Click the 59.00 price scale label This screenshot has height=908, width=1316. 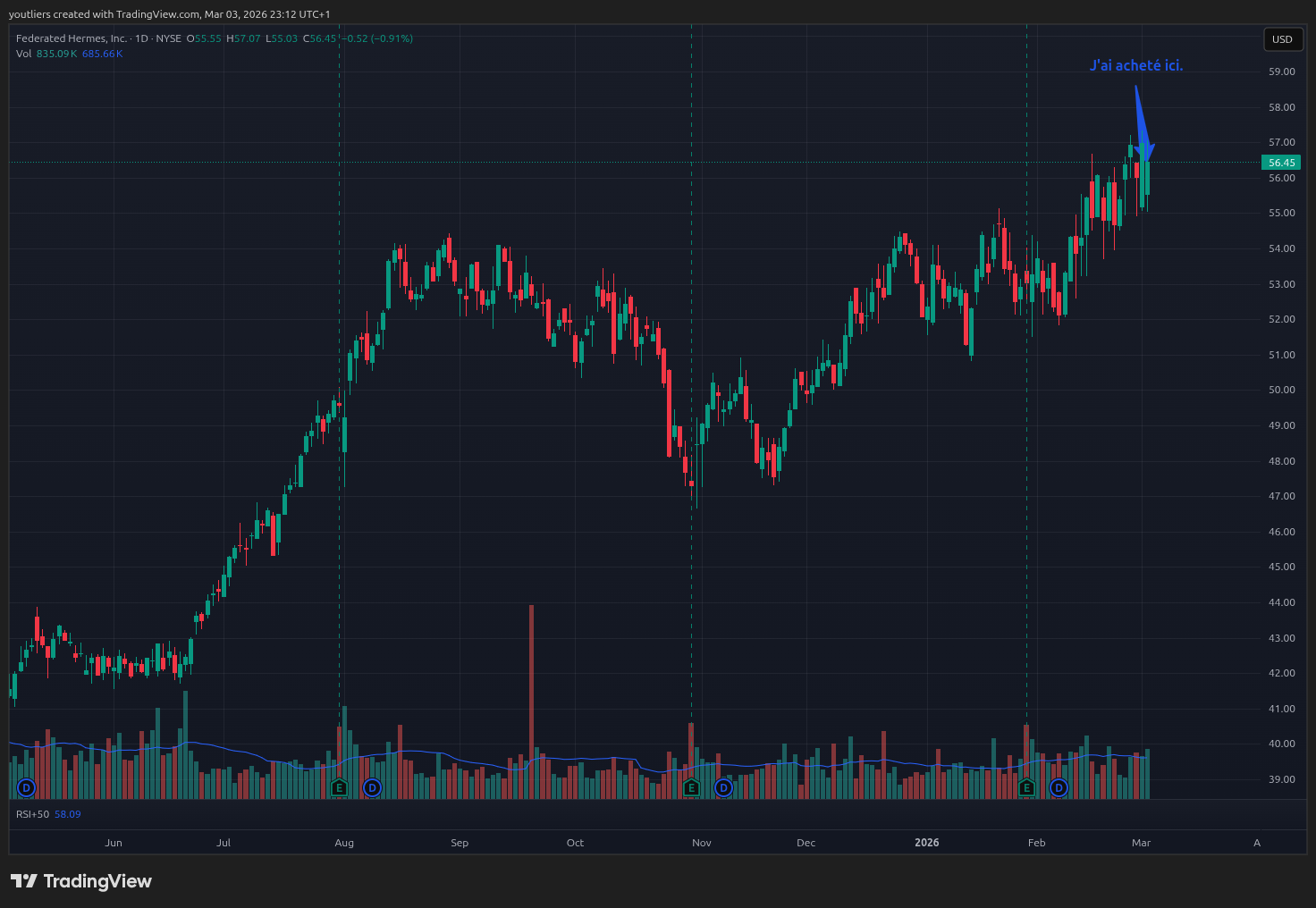pyautogui.click(x=1281, y=71)
